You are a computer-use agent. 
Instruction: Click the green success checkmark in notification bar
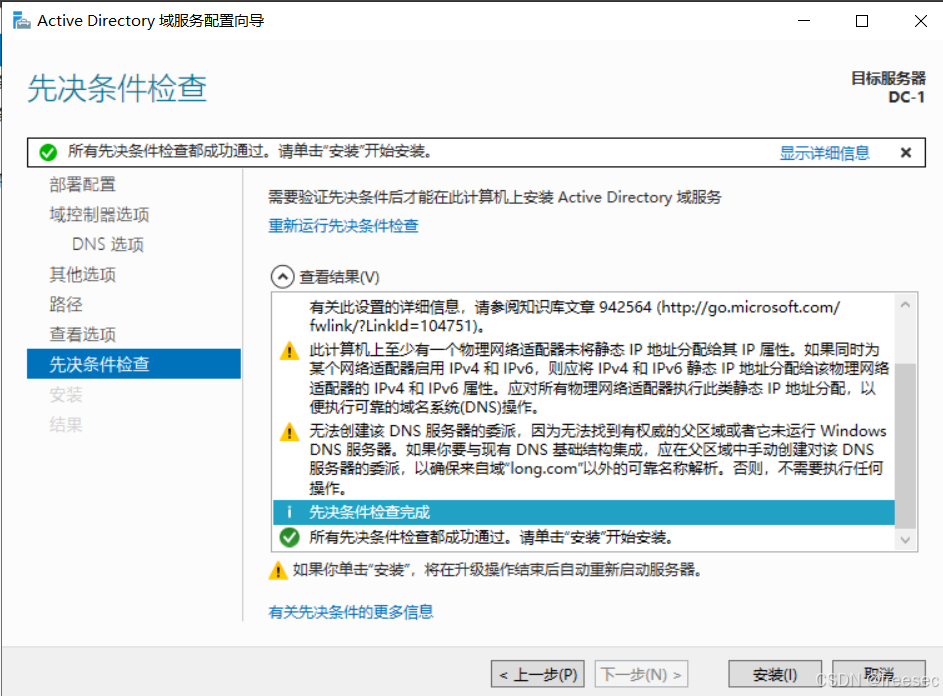point(48,153)
